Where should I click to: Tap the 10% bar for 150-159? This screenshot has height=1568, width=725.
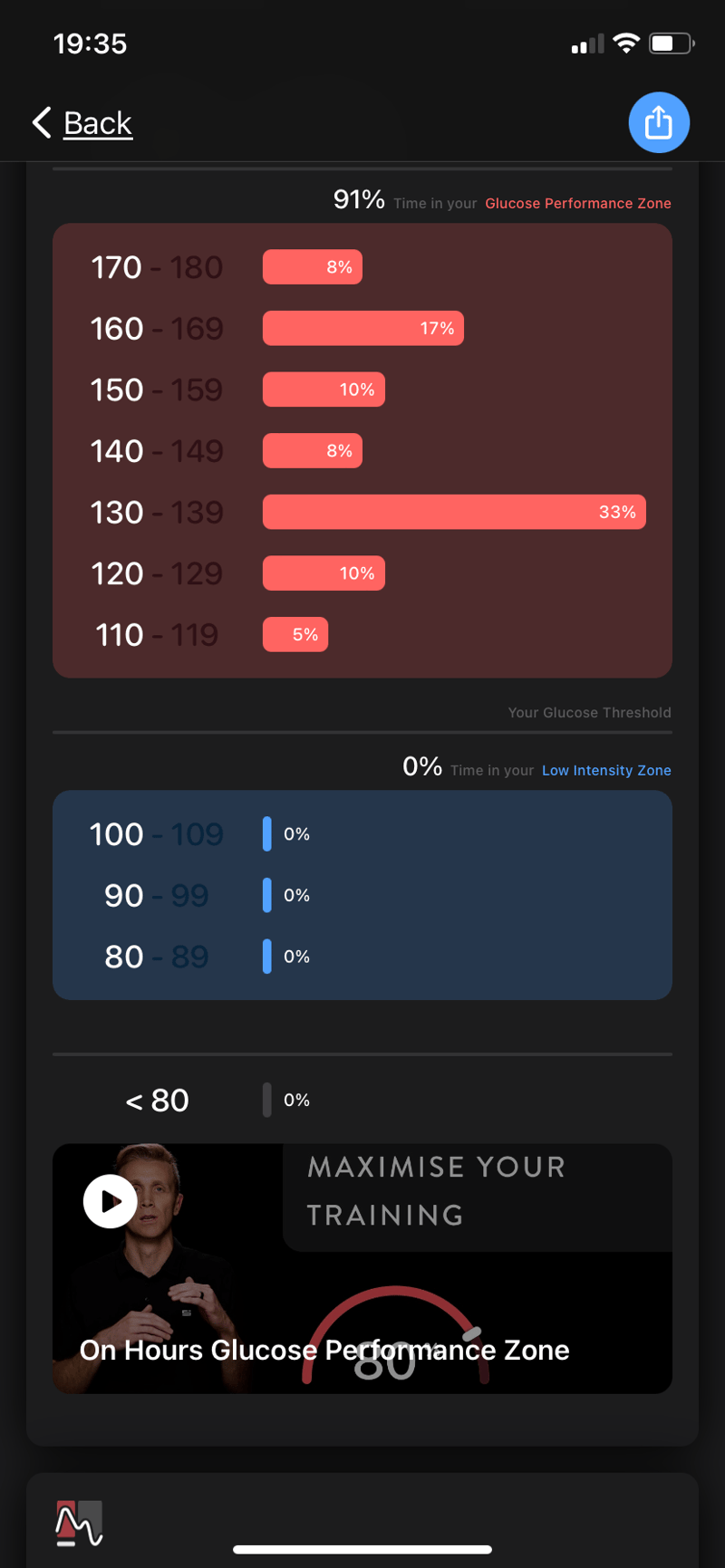324,390
